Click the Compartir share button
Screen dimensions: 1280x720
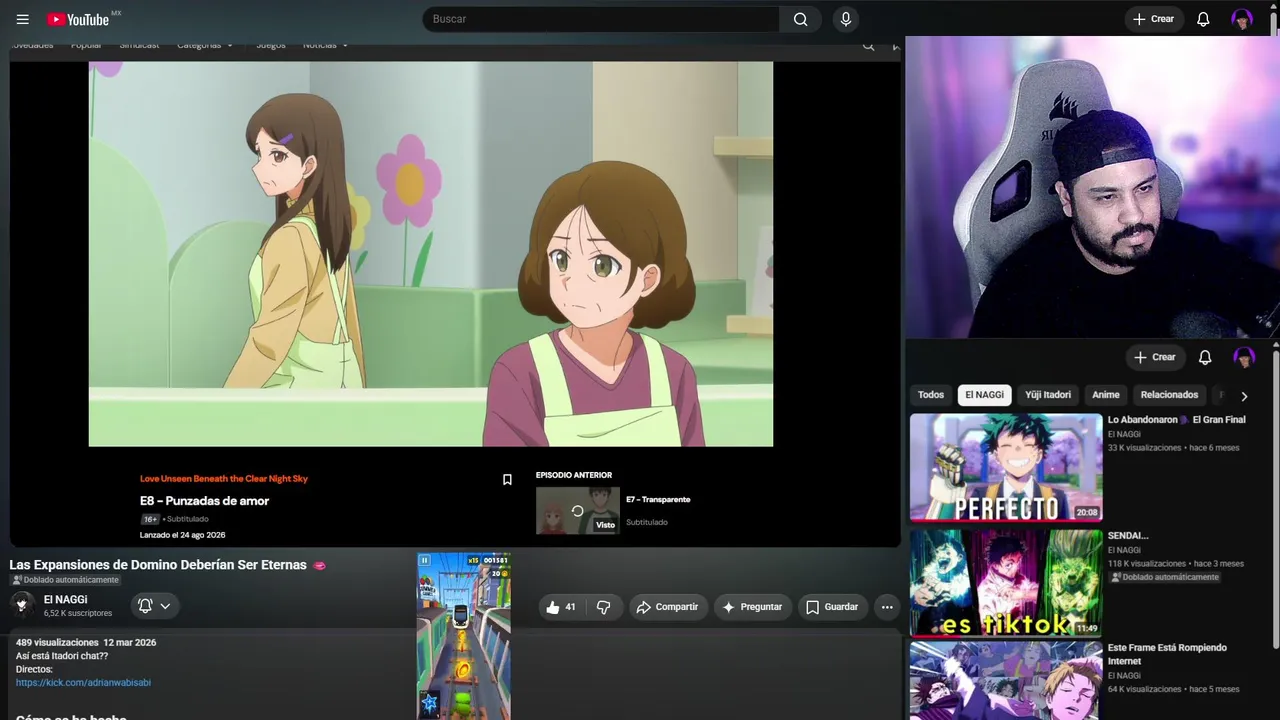pyautogui.click(x=667, y=607)
